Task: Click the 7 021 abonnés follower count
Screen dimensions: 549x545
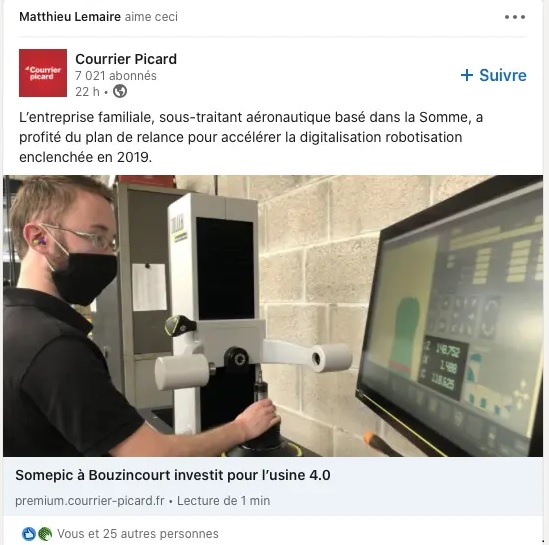Action: pos(116,76)
